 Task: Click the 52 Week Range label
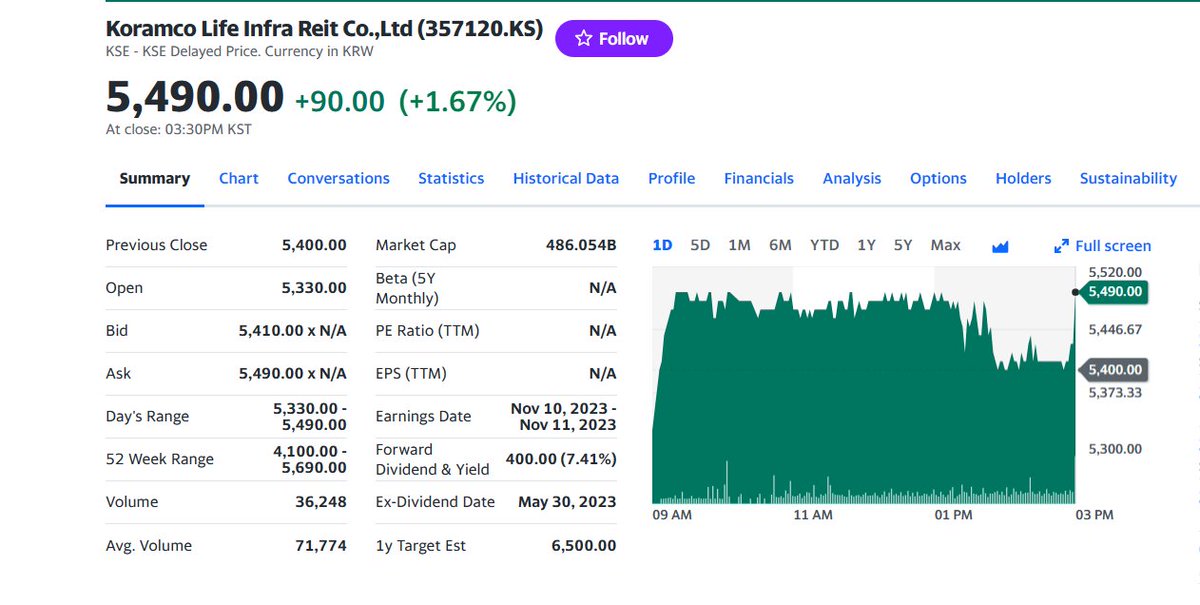160,460
